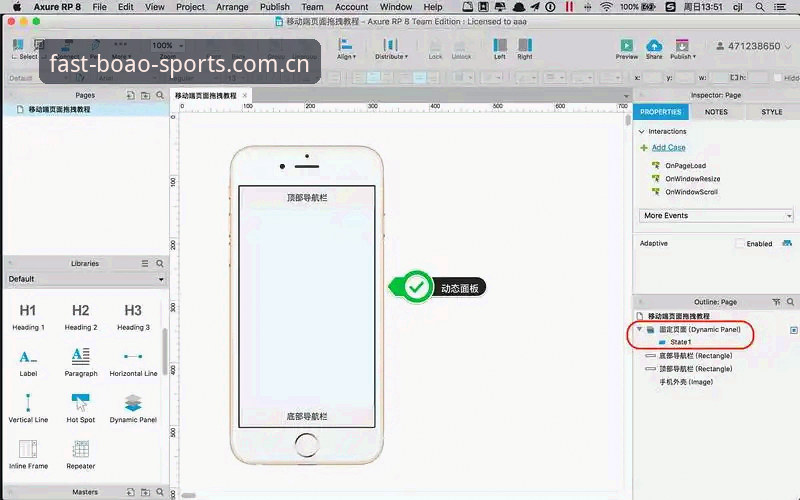Enable the Adaptive checkbox

pos(739,243)
